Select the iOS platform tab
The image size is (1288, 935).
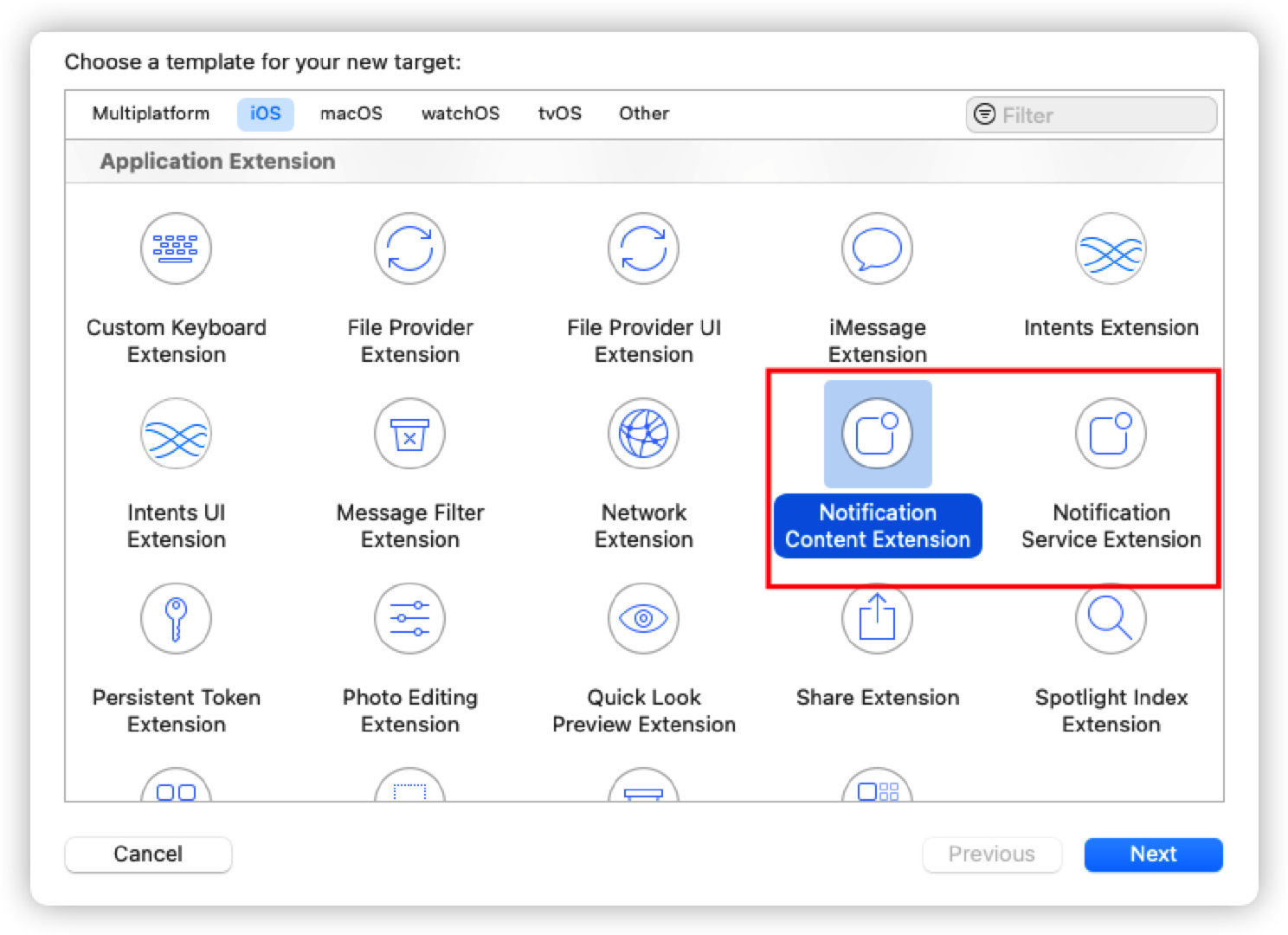pos(266,113)
